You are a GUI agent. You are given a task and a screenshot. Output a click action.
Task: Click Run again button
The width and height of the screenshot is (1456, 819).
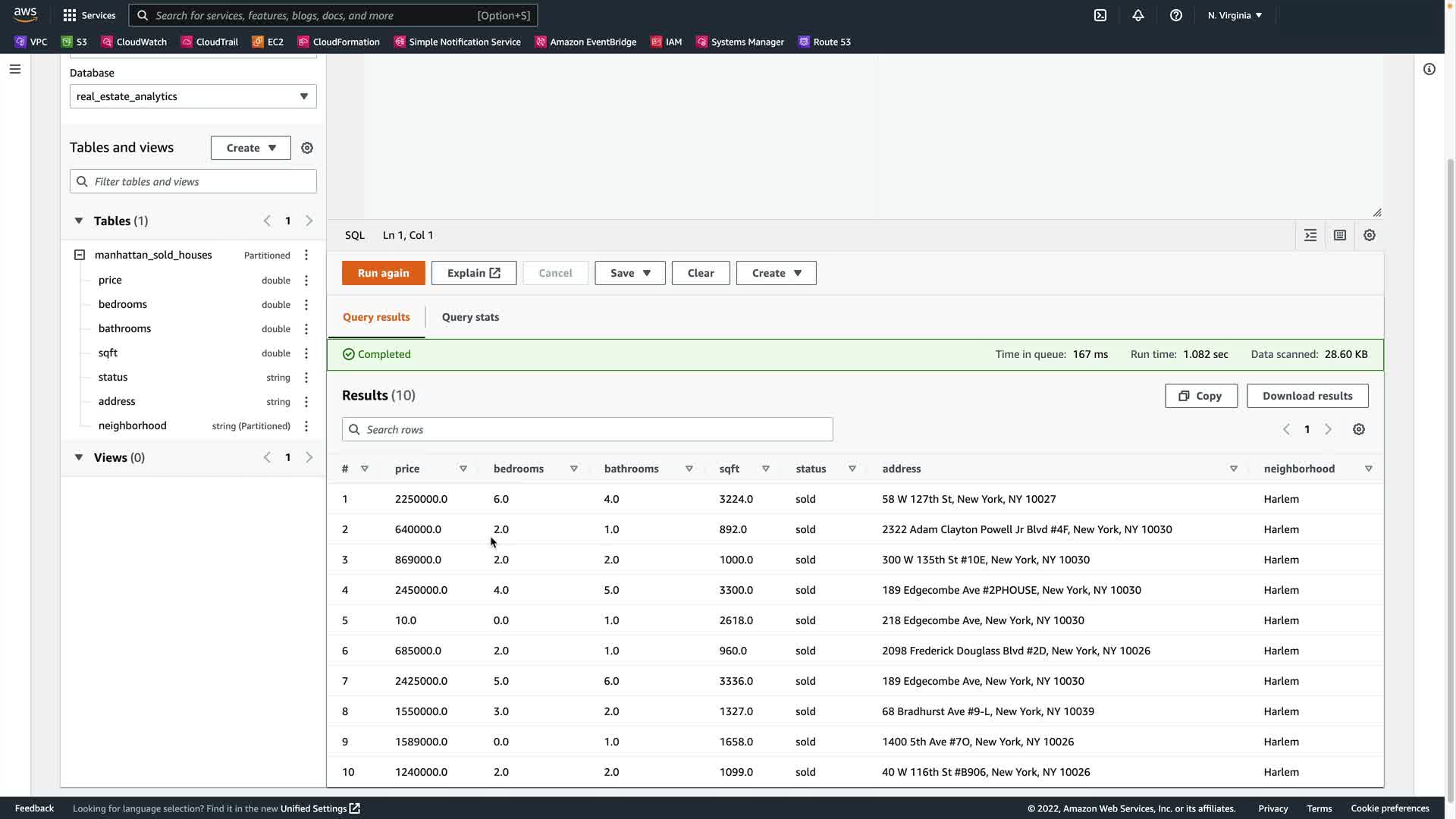pos(383,273)
